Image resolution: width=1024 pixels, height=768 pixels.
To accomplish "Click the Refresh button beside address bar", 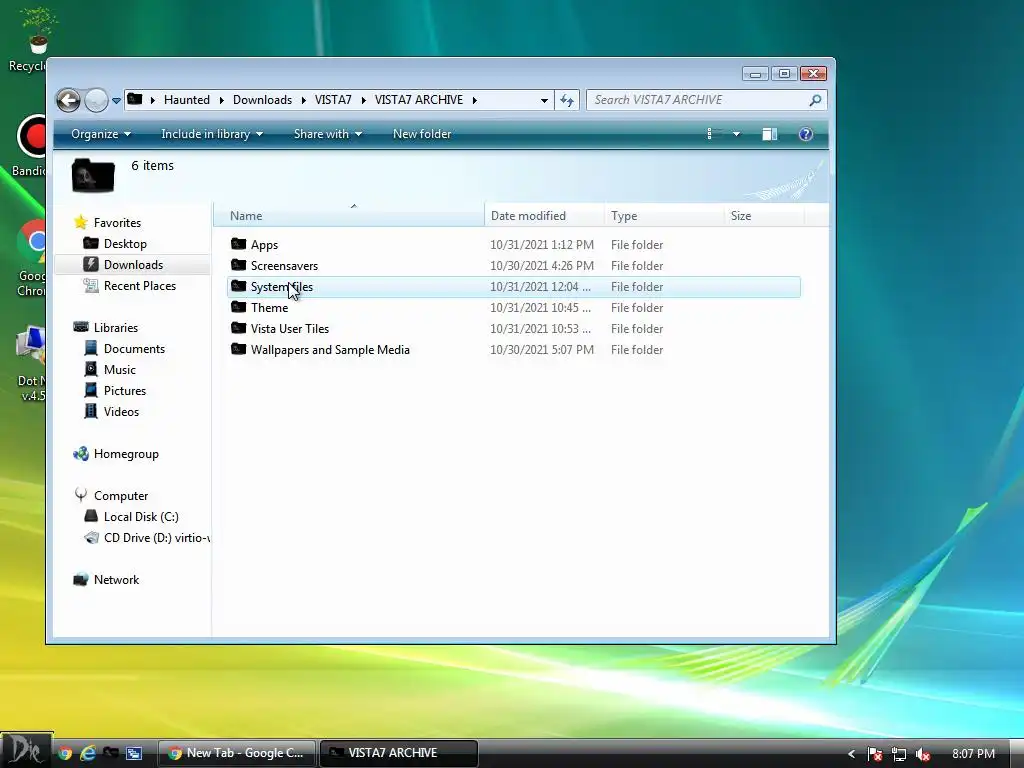I will point(567,101).
